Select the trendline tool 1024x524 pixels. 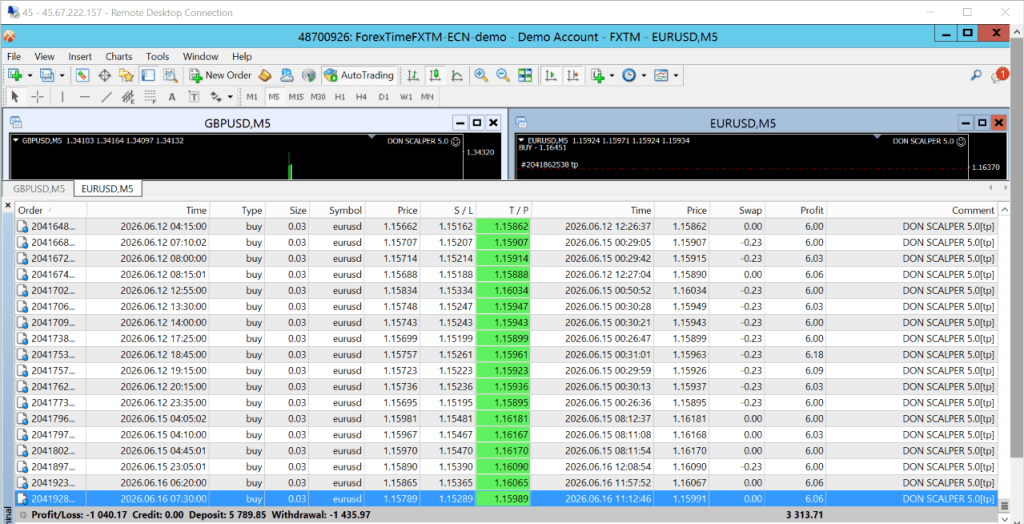pyautogui.click(x=107, y=97)
